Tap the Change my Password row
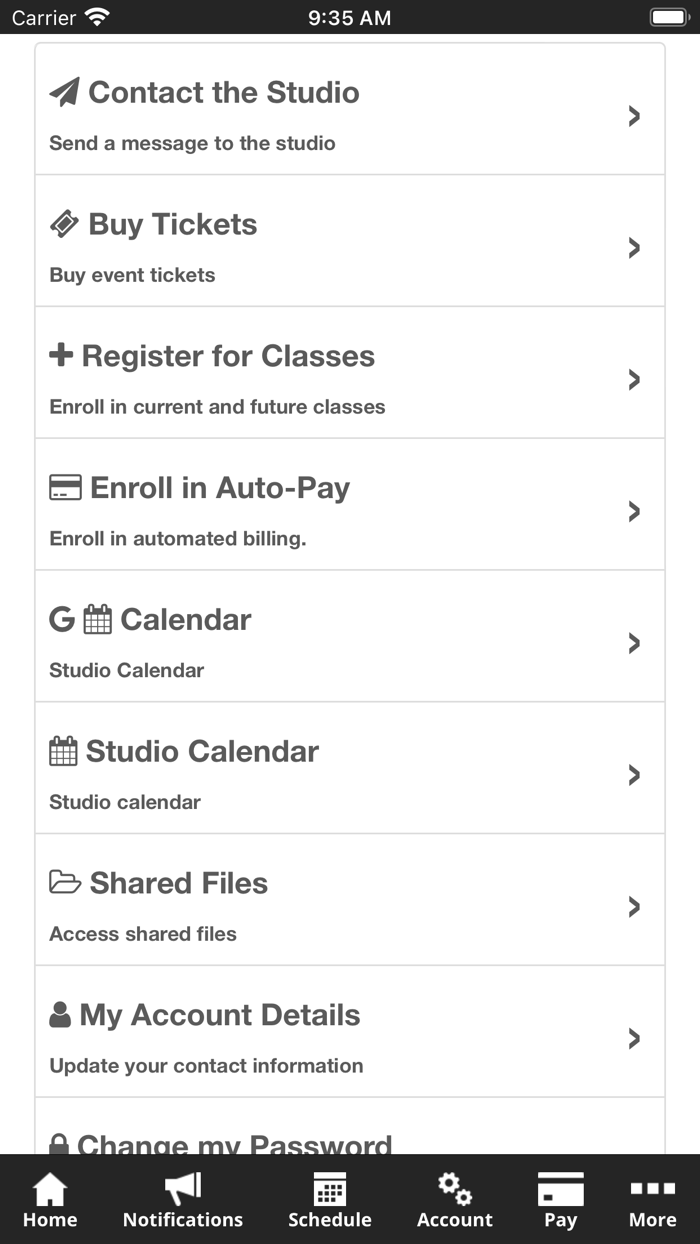 point(350,1126)
